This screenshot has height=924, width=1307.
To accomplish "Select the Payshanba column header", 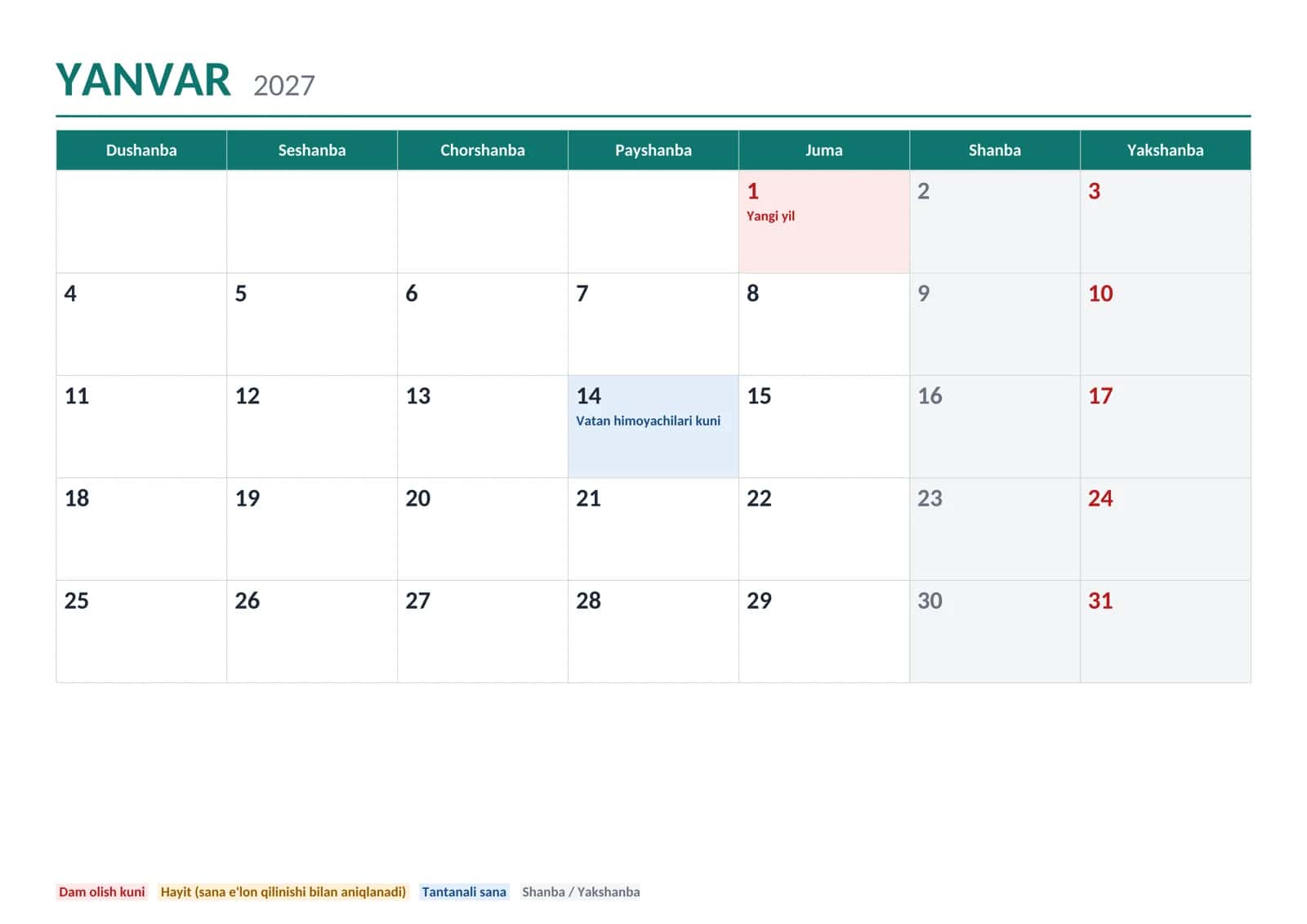I will [x=653, y=150].
